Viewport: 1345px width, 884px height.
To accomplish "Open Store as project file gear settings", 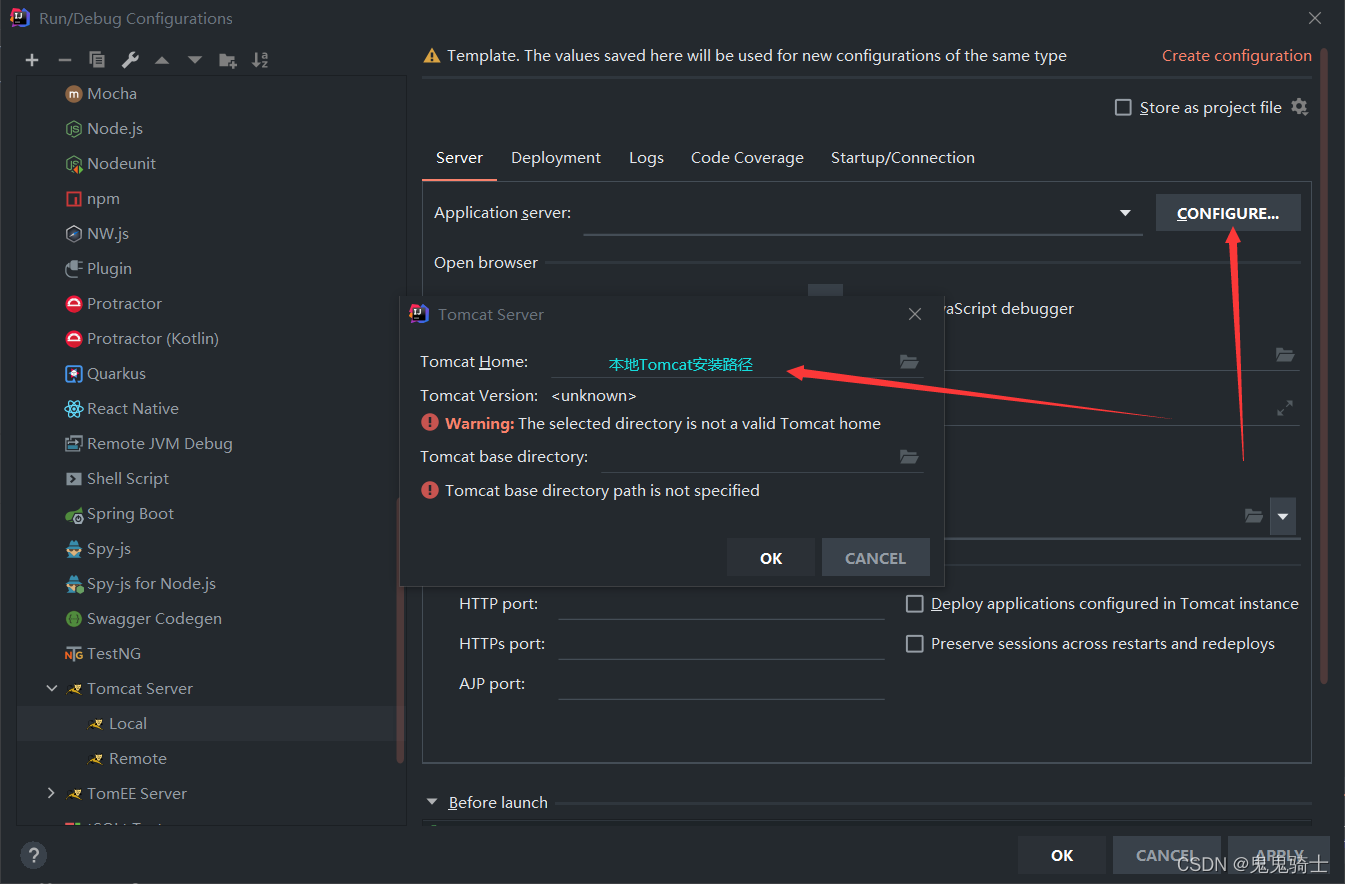I will coord(1299,107).
